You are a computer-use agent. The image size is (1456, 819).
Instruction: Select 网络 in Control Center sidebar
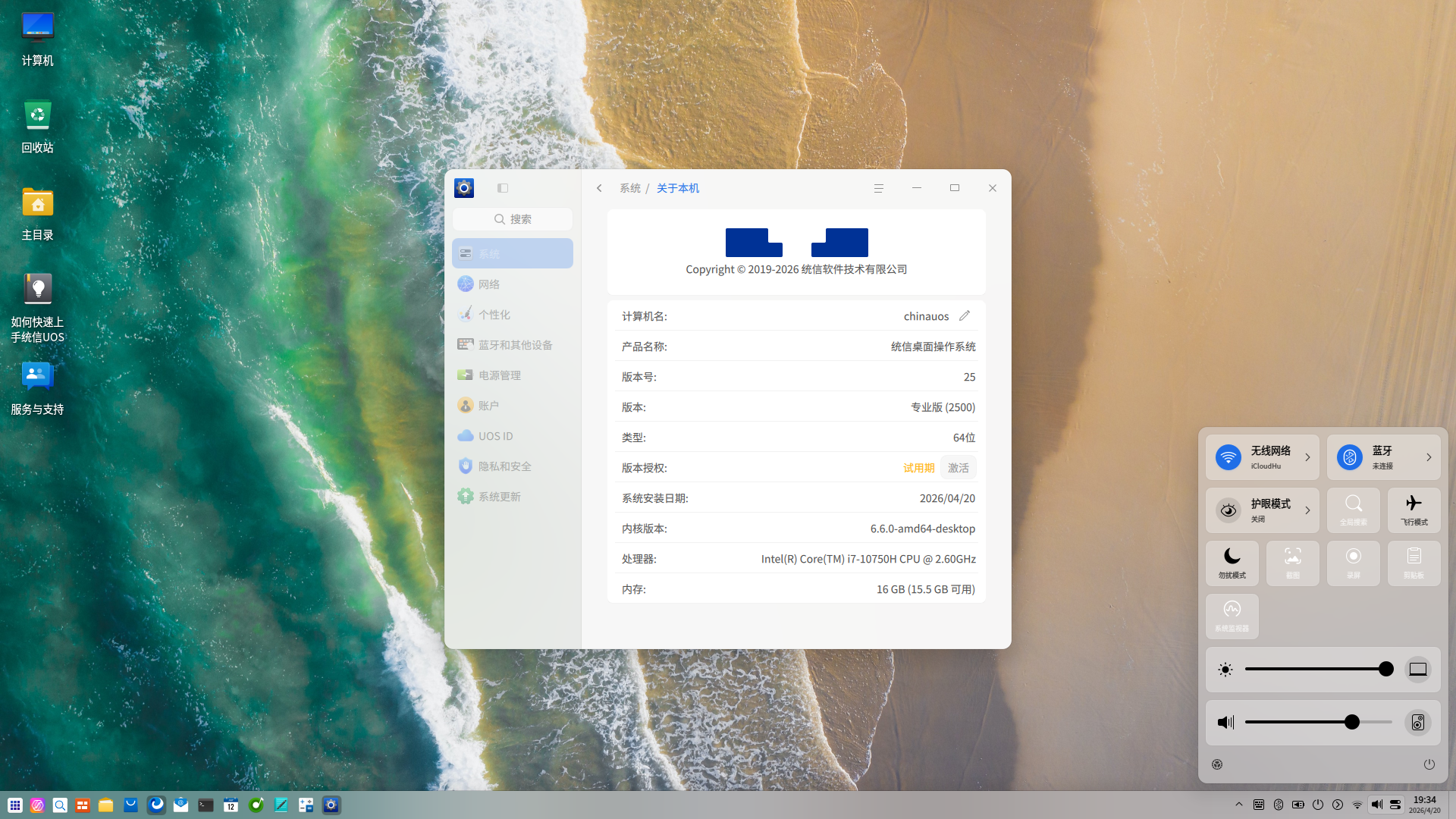pos(513,284)
